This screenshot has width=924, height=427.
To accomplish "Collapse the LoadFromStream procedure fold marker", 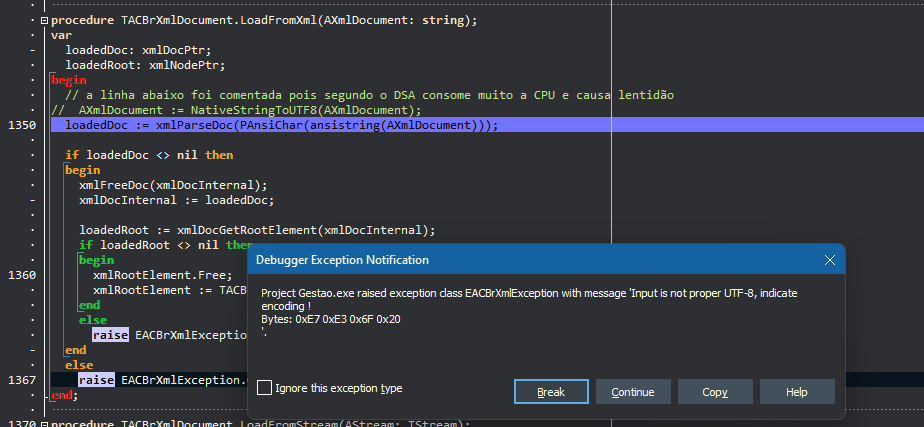I will point(44,424).
